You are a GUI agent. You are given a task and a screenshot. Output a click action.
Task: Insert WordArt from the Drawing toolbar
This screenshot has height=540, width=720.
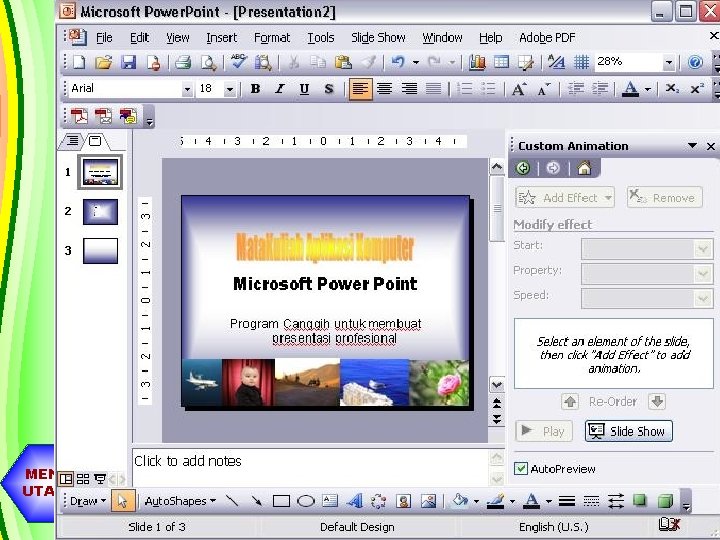click(354, 501)
